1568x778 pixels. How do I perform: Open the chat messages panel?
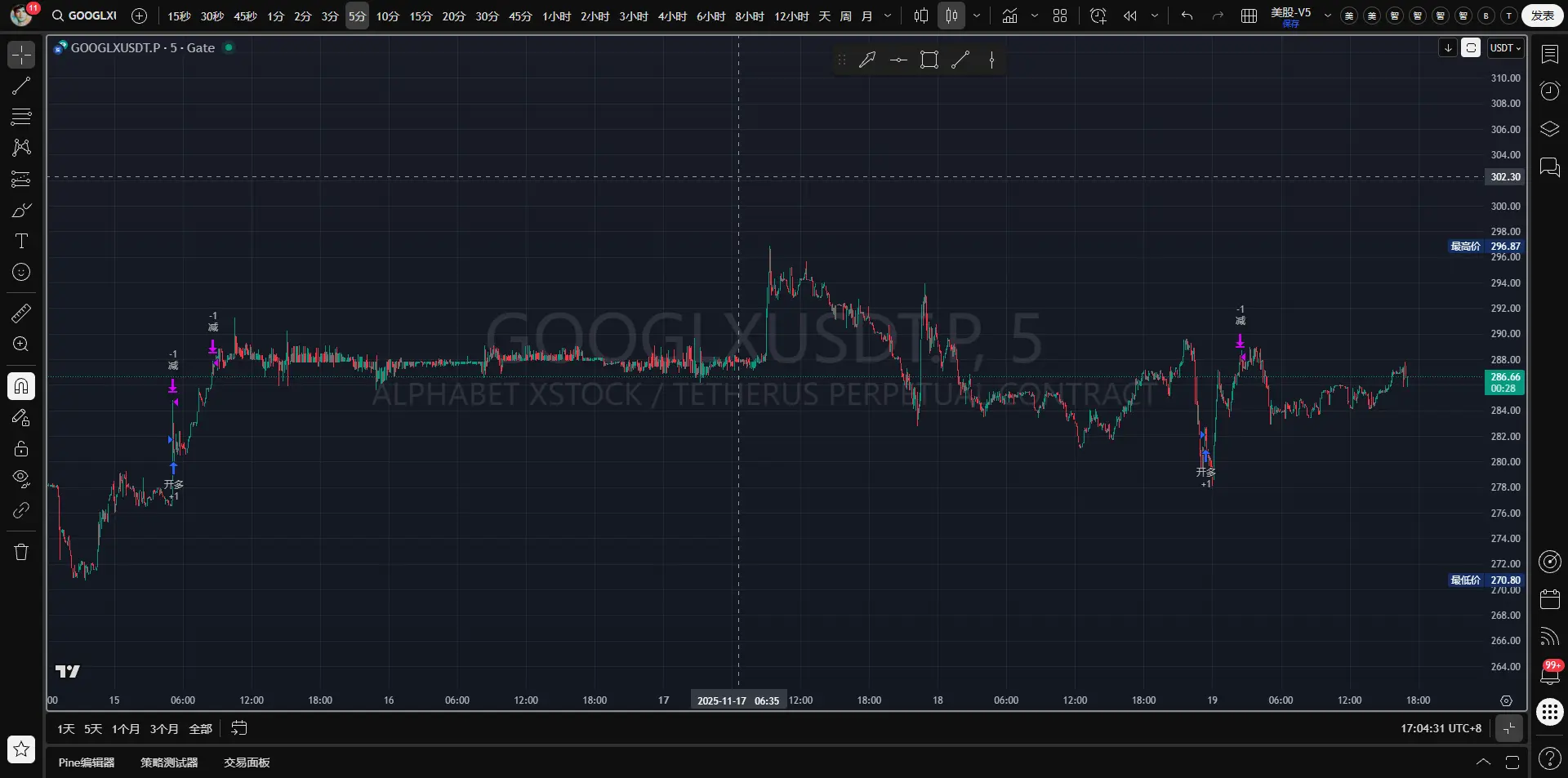1549,167
